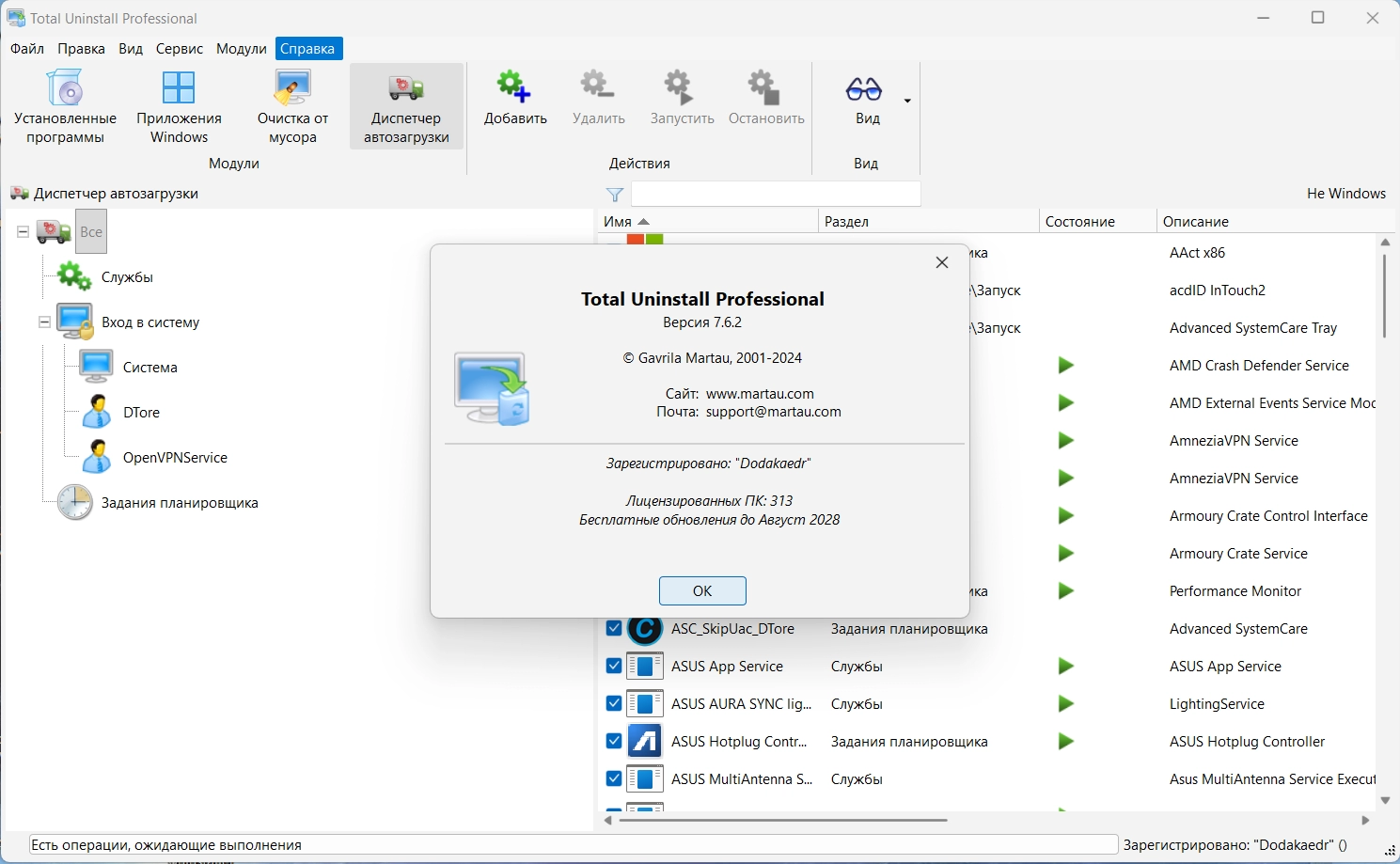The height and width of the screenshot is (864, 1400).
Task: Select Задания планировщика in the tree
Action: point(180,503)
